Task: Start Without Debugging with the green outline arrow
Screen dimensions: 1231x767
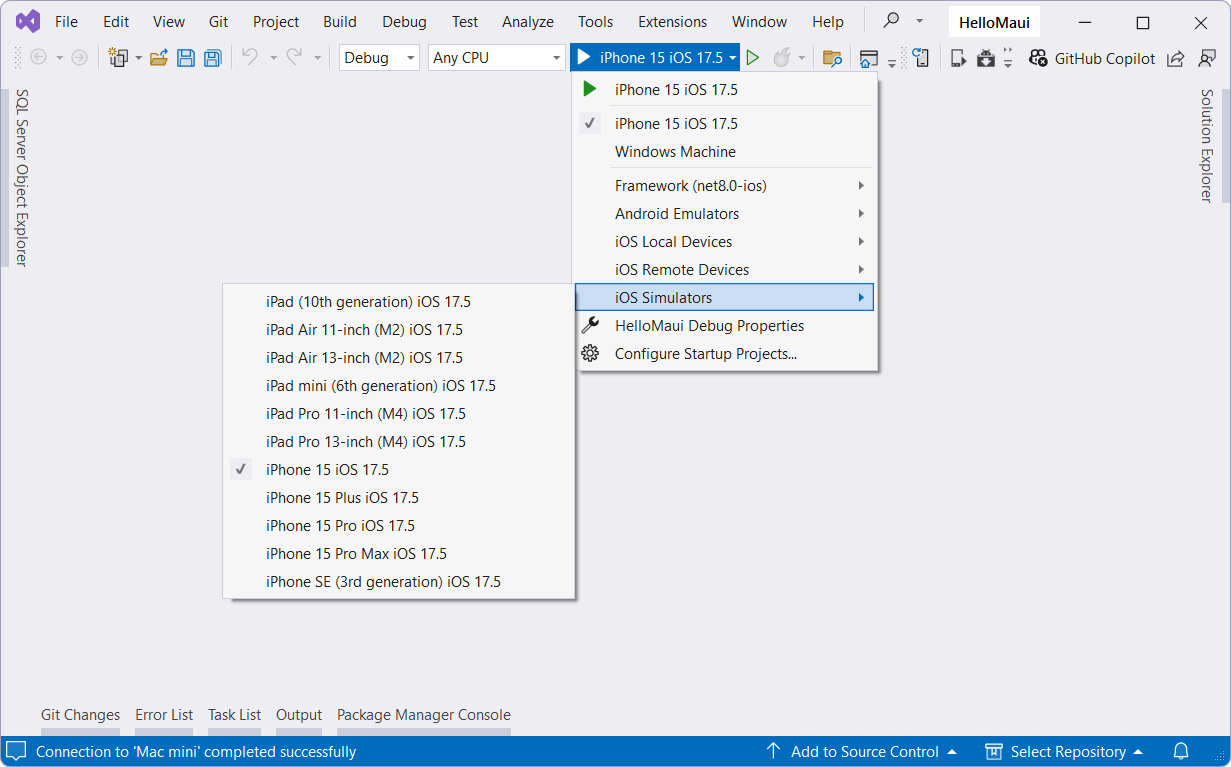Action: click(753, 57)
